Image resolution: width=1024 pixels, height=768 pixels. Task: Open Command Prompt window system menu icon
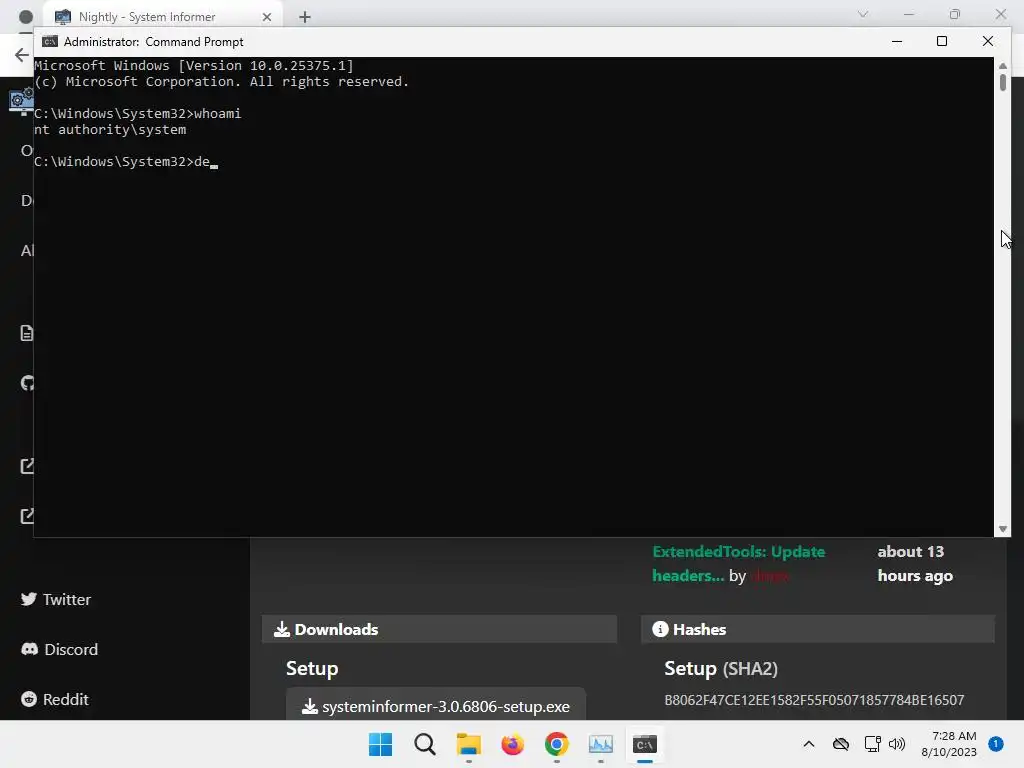point(50,42)
